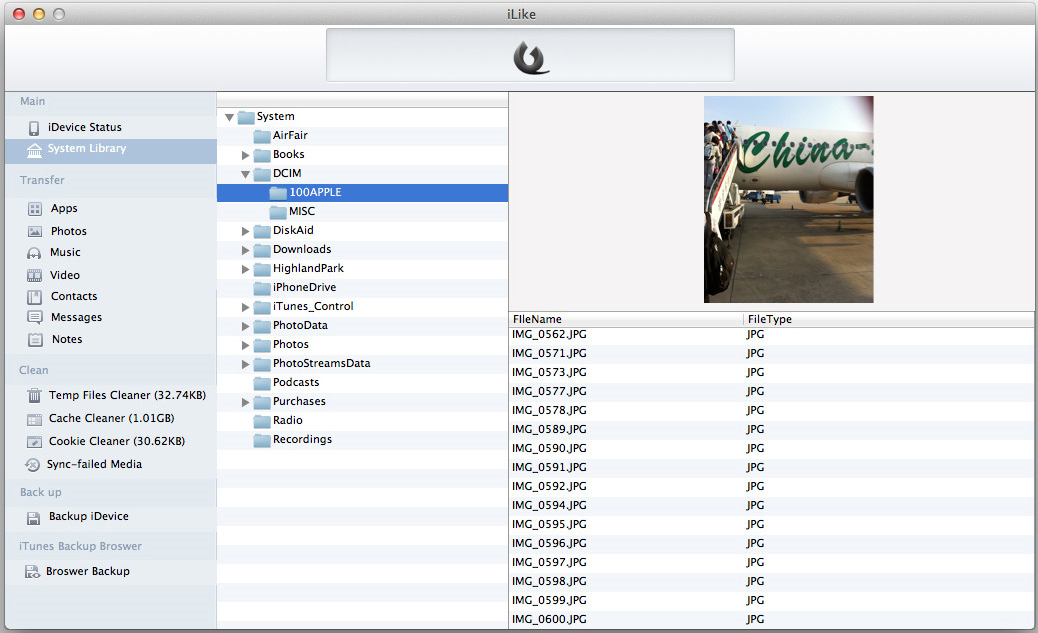1038x633 pixels.
Task: Collapse the System root folder
Action: [229, 117]
